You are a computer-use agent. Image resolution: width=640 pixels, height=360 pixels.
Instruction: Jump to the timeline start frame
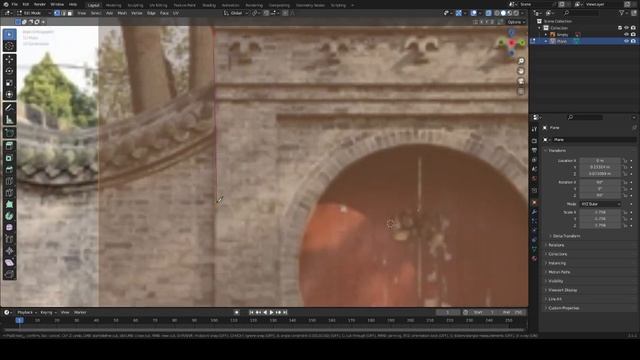251,312
